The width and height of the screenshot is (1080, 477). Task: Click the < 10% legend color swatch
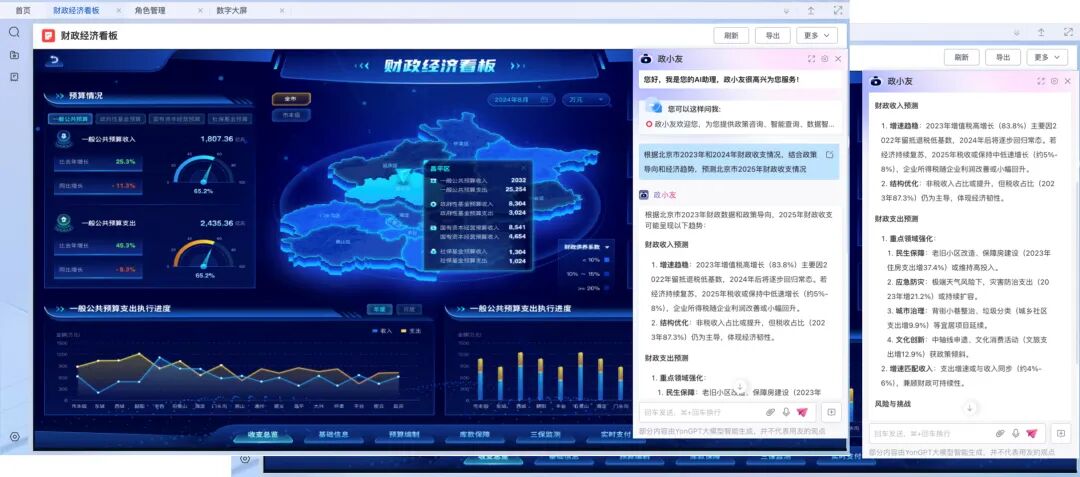point(606,260)
